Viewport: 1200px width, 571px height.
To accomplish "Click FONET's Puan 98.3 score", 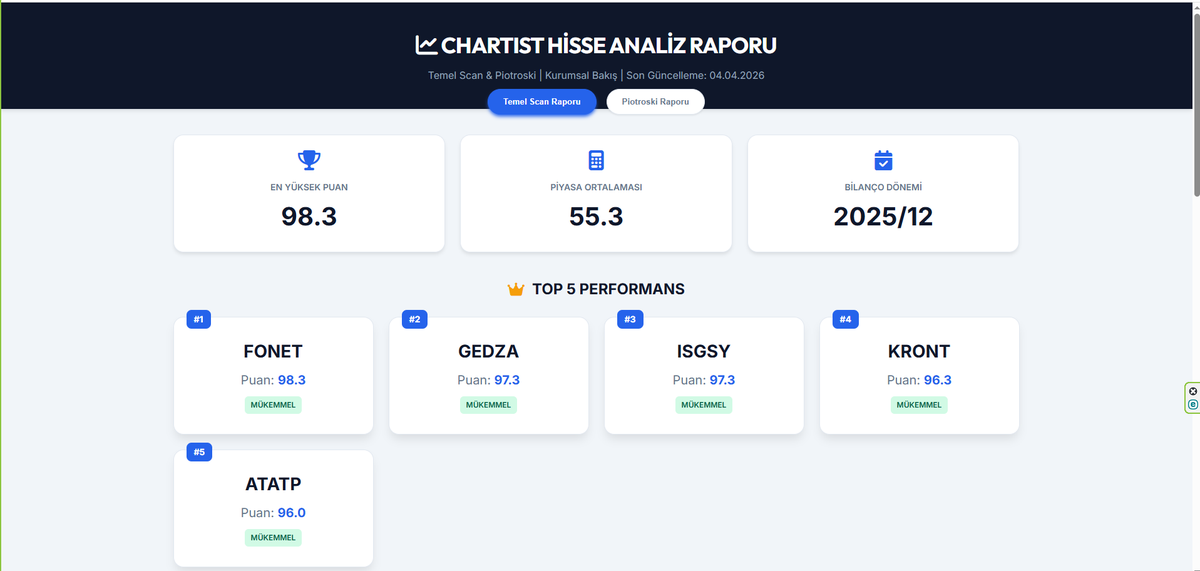I will point(273,380).
